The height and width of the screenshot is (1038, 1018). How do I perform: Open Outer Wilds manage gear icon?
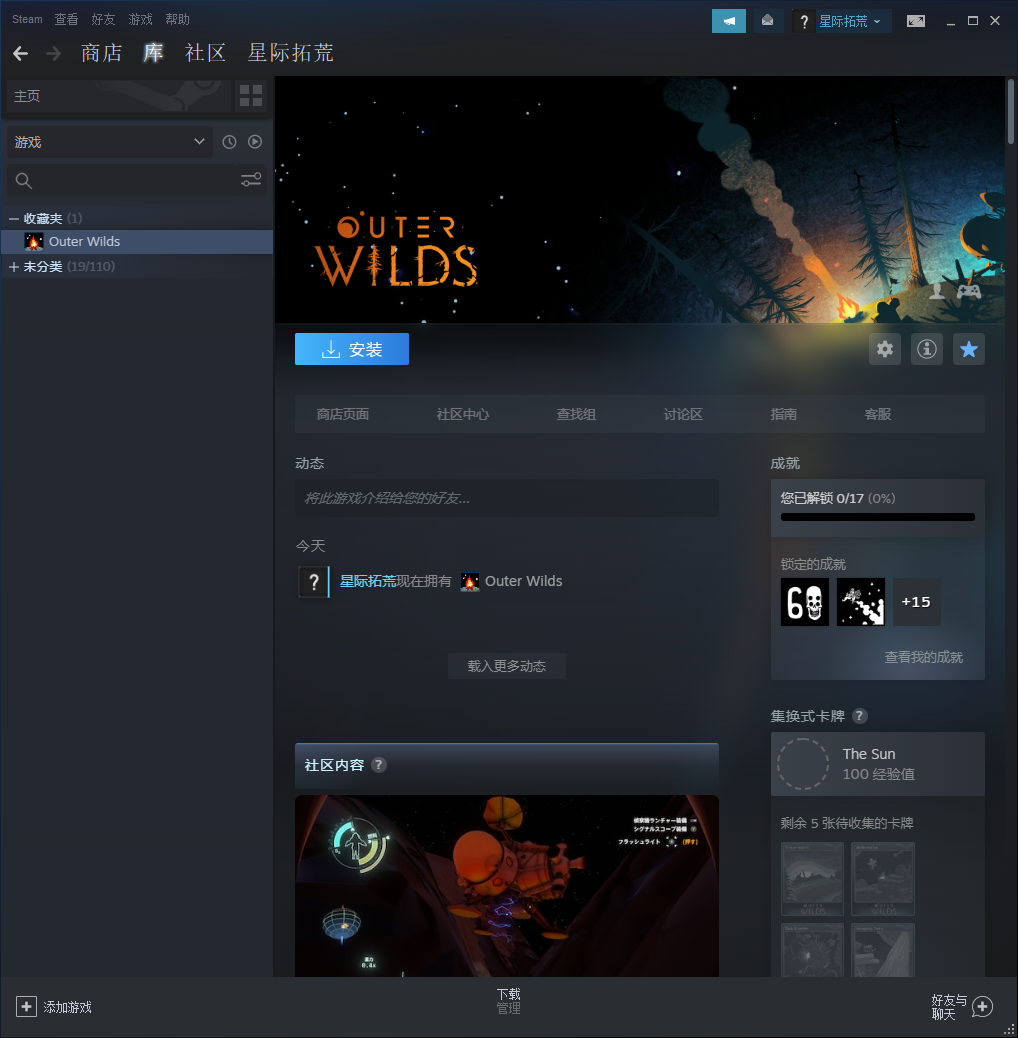[885, 349]
